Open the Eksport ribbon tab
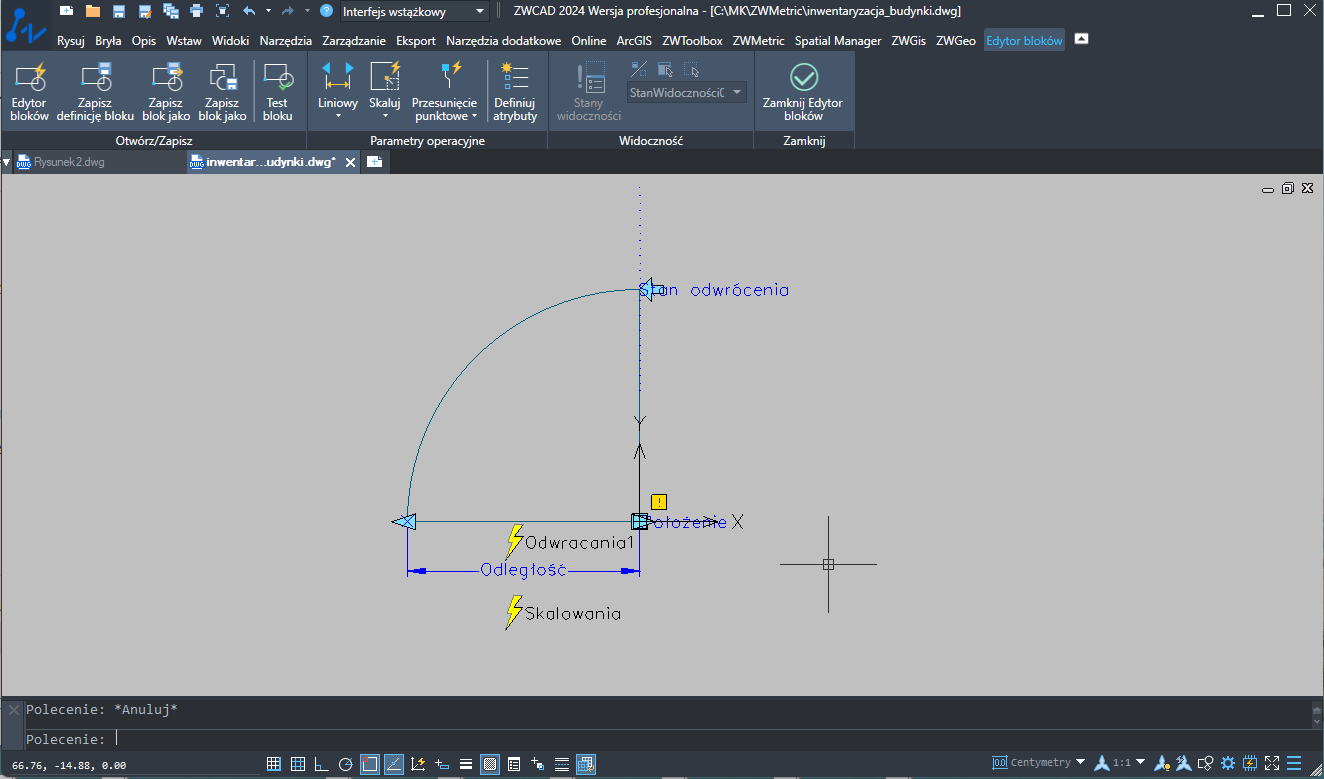Image resolution: width=1324 pixels, height=779 pixels. [x=416, y=41]
